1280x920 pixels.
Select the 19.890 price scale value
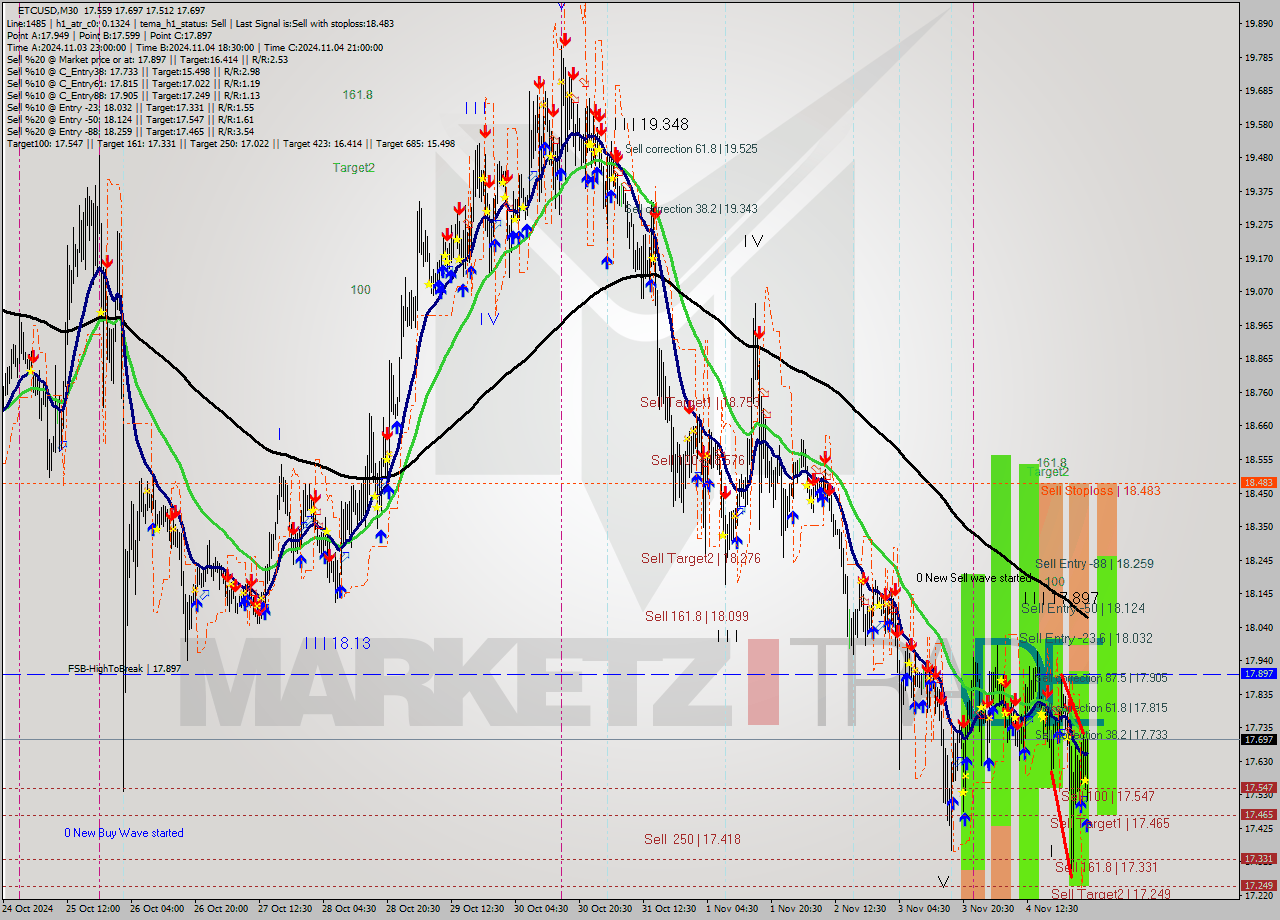[1257, 22]
